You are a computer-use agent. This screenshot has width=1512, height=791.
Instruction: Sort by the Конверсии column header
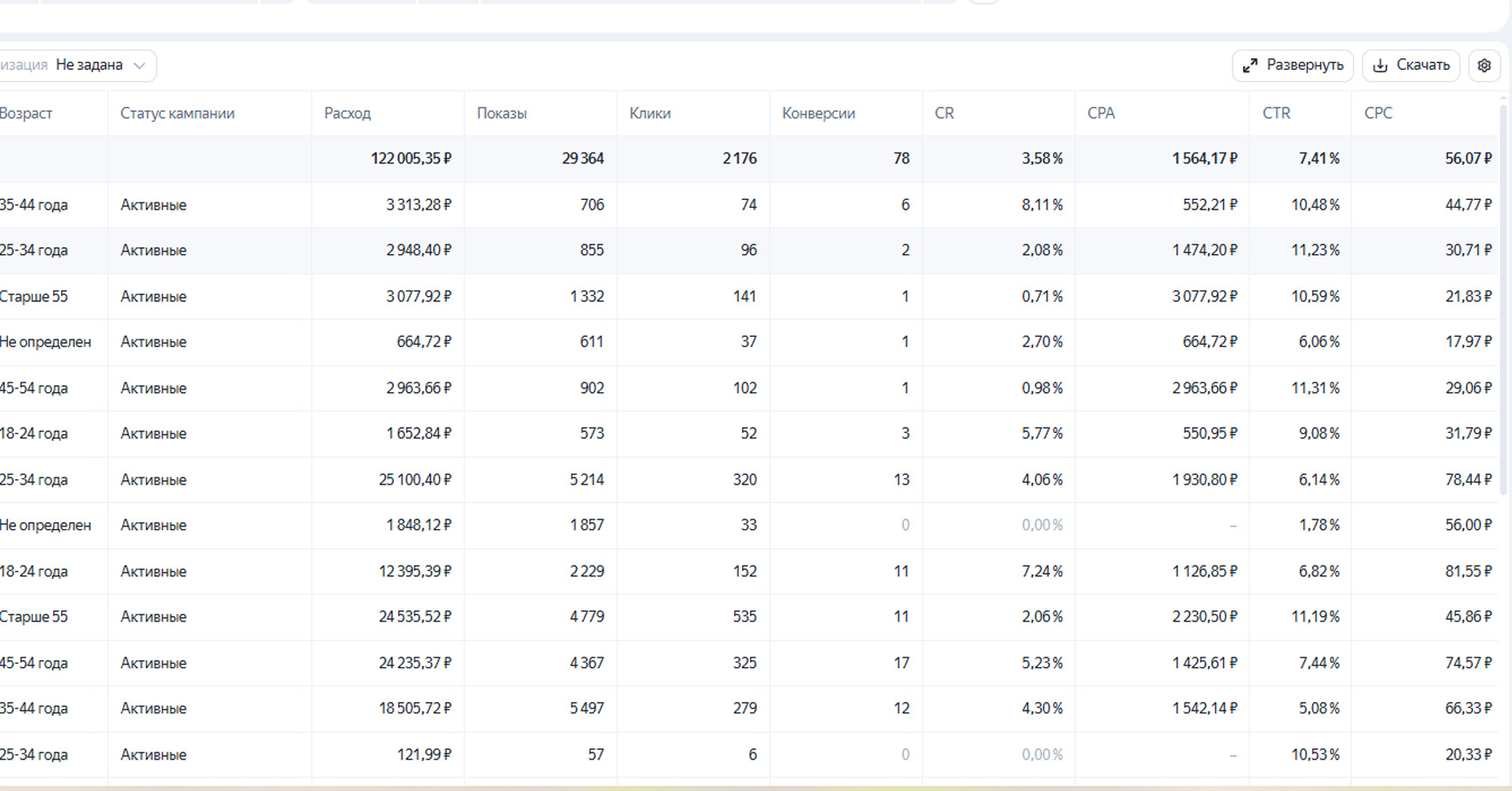click(x=819, y=113)
